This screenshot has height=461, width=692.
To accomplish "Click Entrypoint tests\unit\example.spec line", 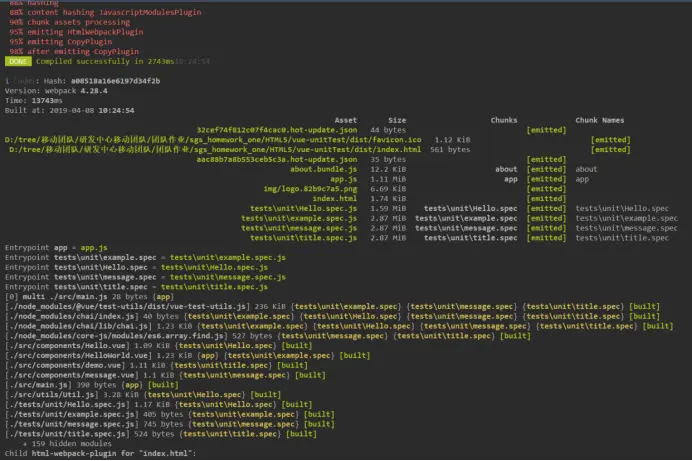I will [x=145, y=257].
